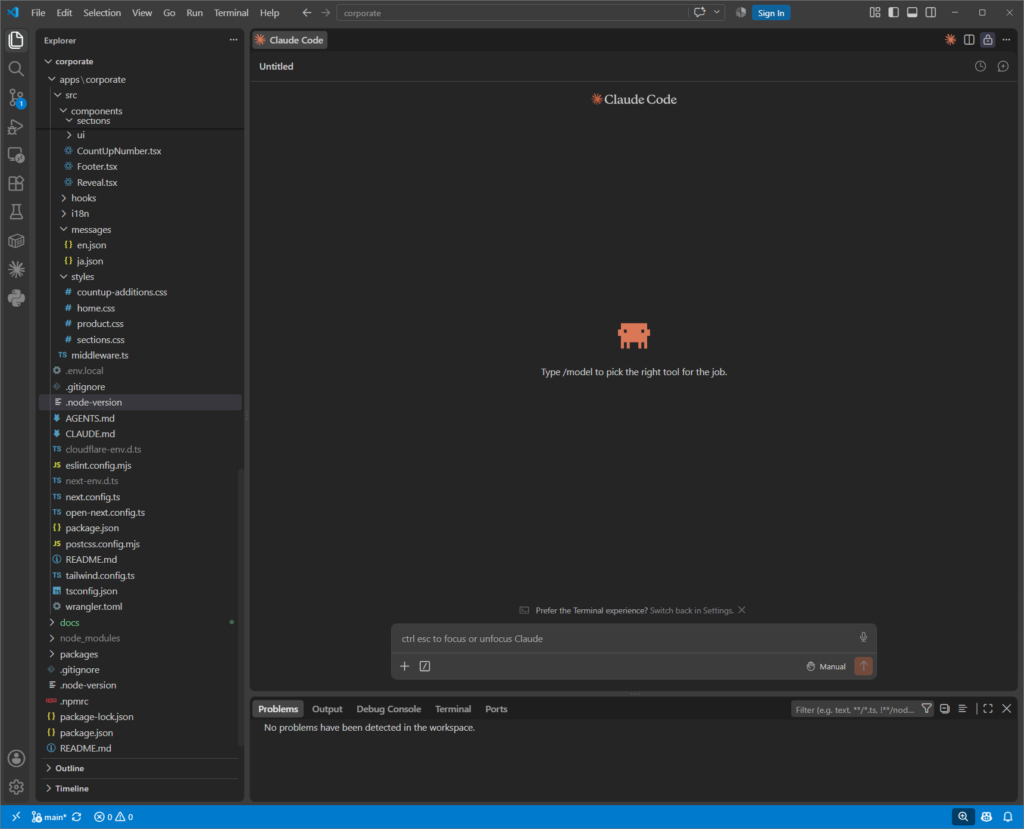Switch to the Debug Console tab
Viewport: 1024px width, 829px height.
click(x=389, y=709)
